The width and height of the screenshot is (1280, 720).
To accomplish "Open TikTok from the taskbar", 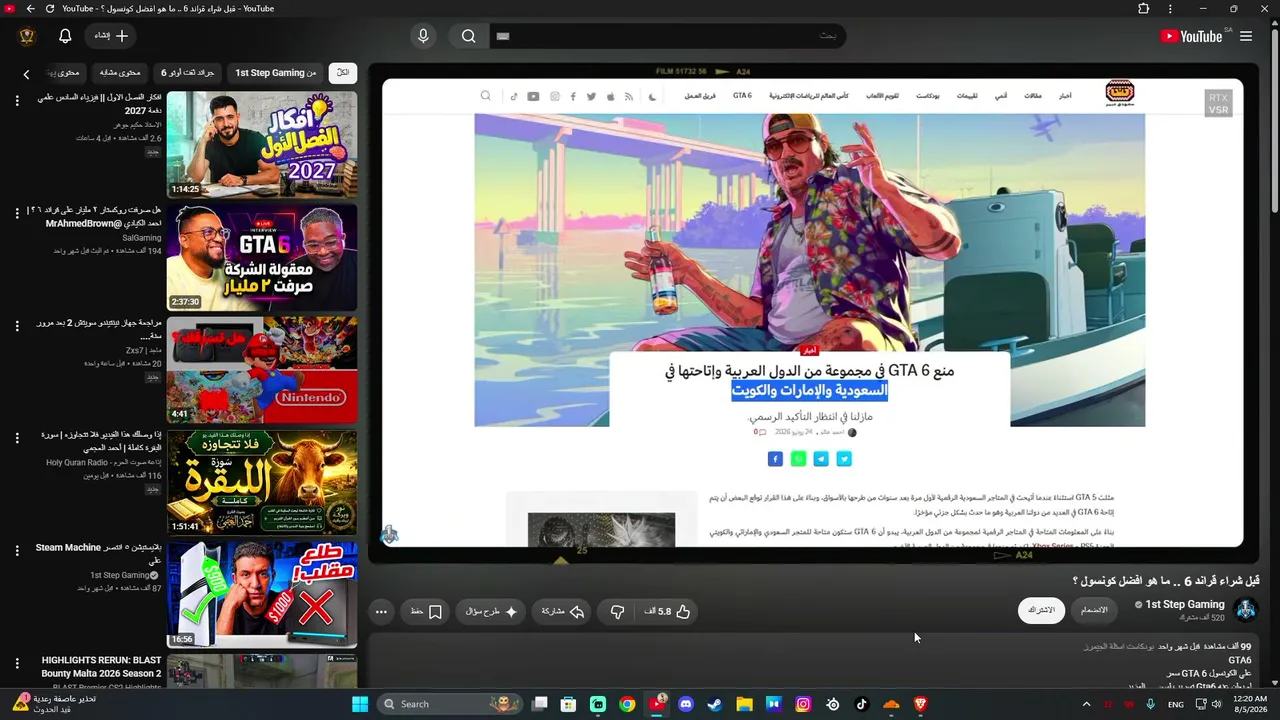I will click(862, 704).
